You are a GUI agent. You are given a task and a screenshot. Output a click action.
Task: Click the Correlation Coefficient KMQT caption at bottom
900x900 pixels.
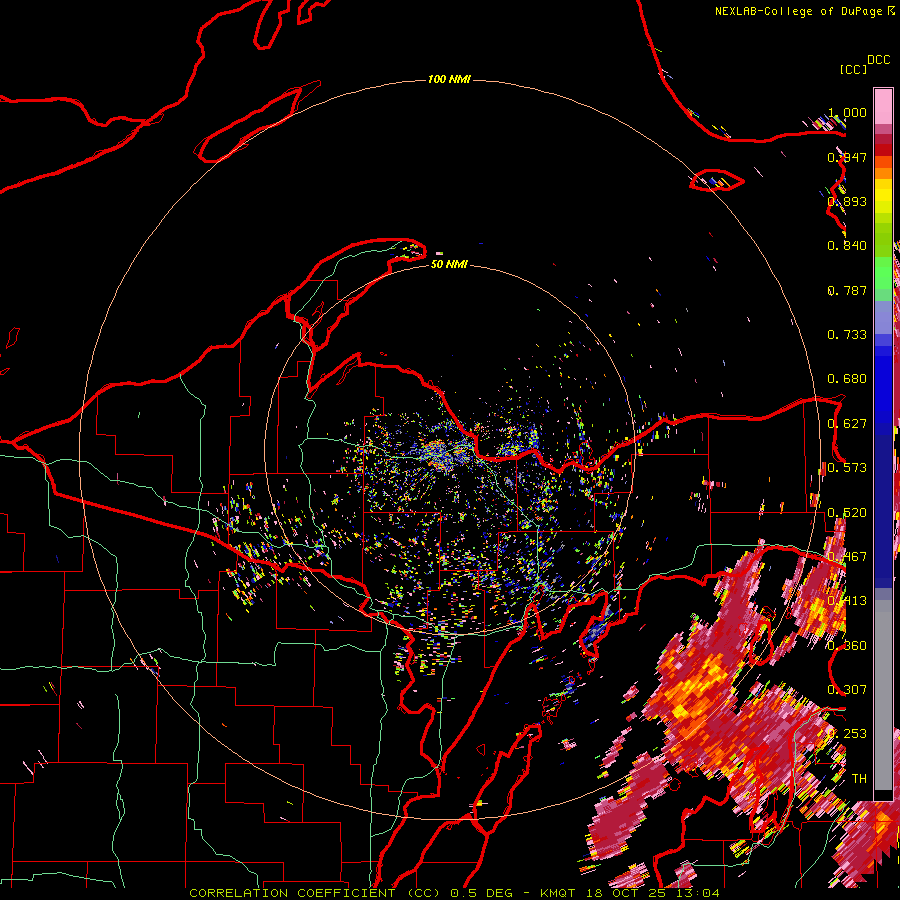454,893
